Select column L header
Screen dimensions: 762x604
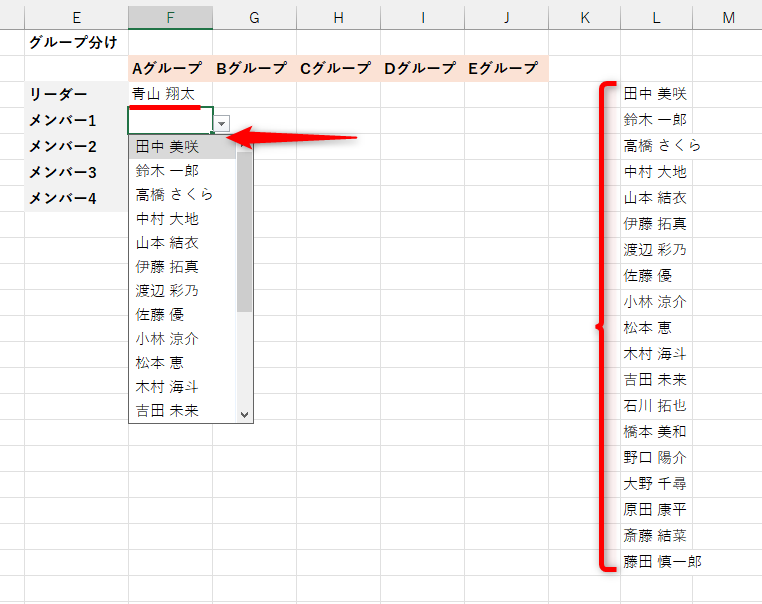point(657,17)
